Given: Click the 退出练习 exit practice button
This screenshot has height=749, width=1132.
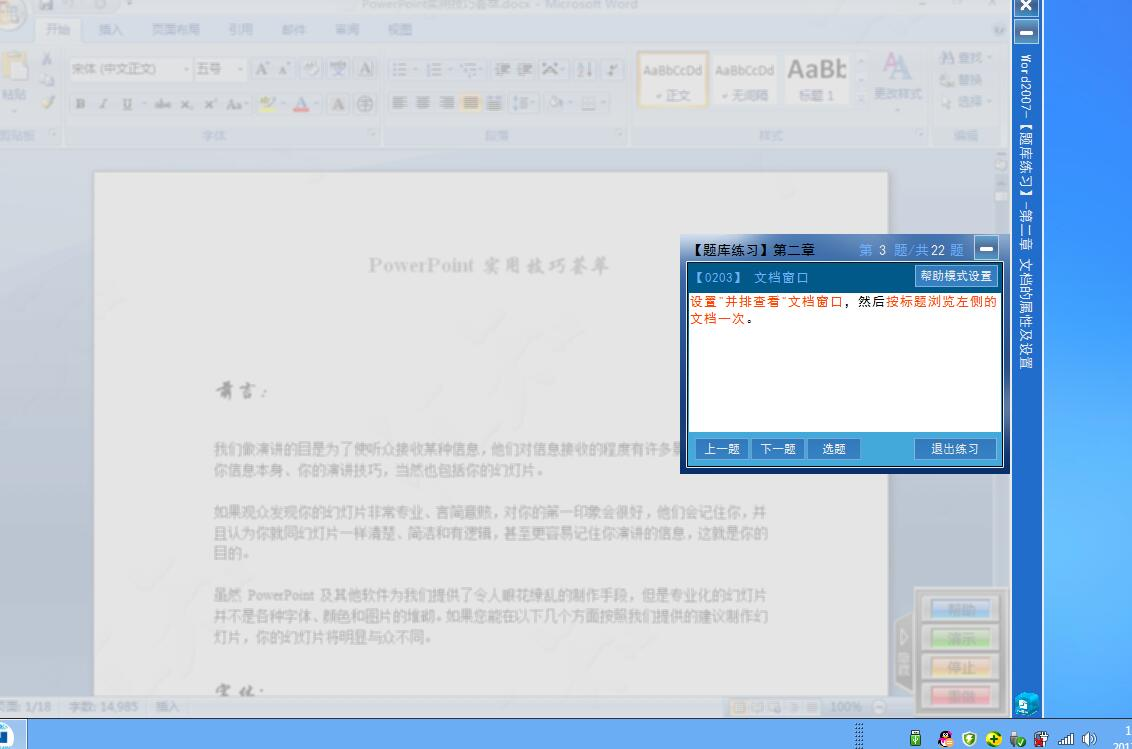Looking at the screenshot, I should click(x=955, y=449).
